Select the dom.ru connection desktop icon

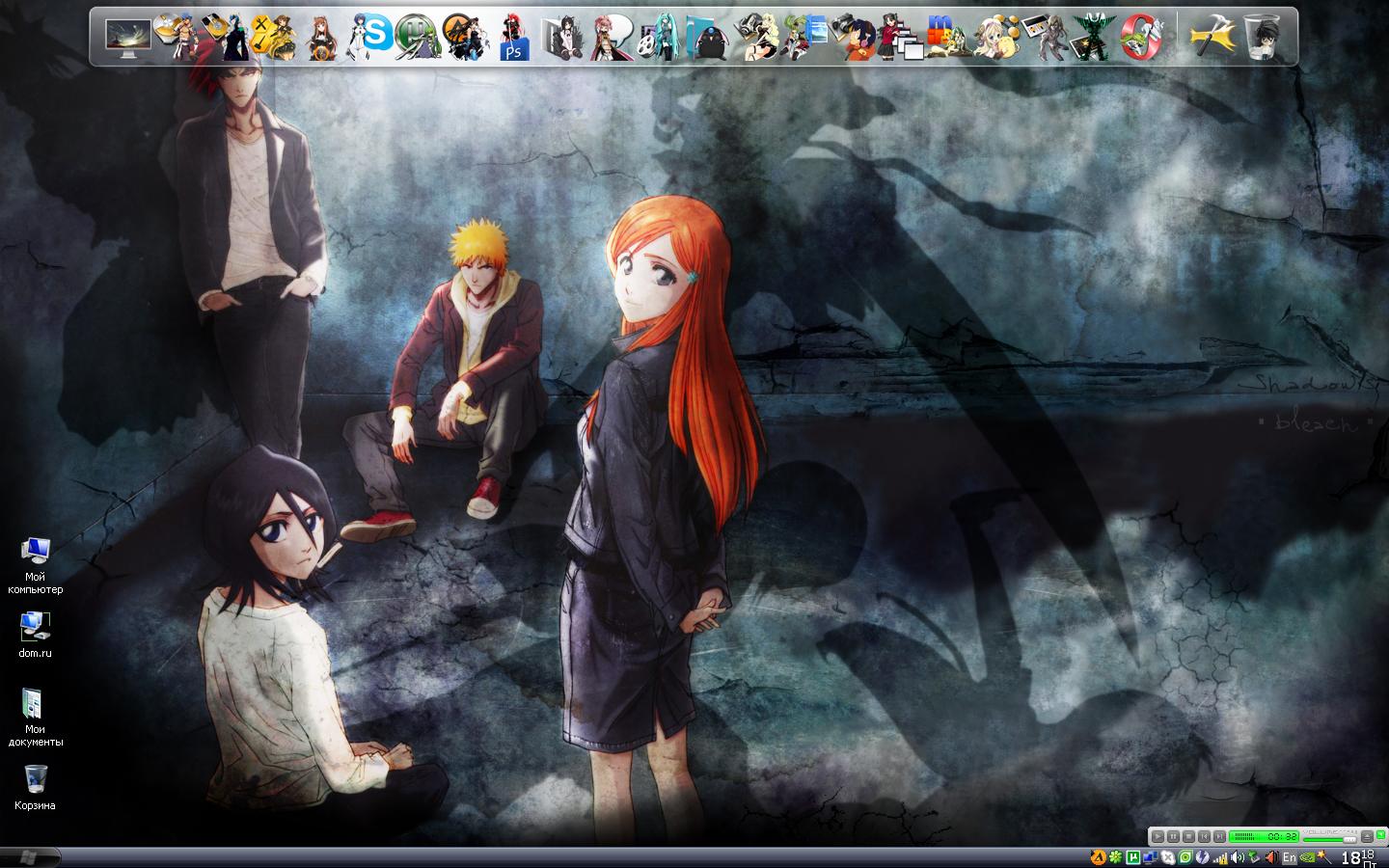[x=36, y=636]
